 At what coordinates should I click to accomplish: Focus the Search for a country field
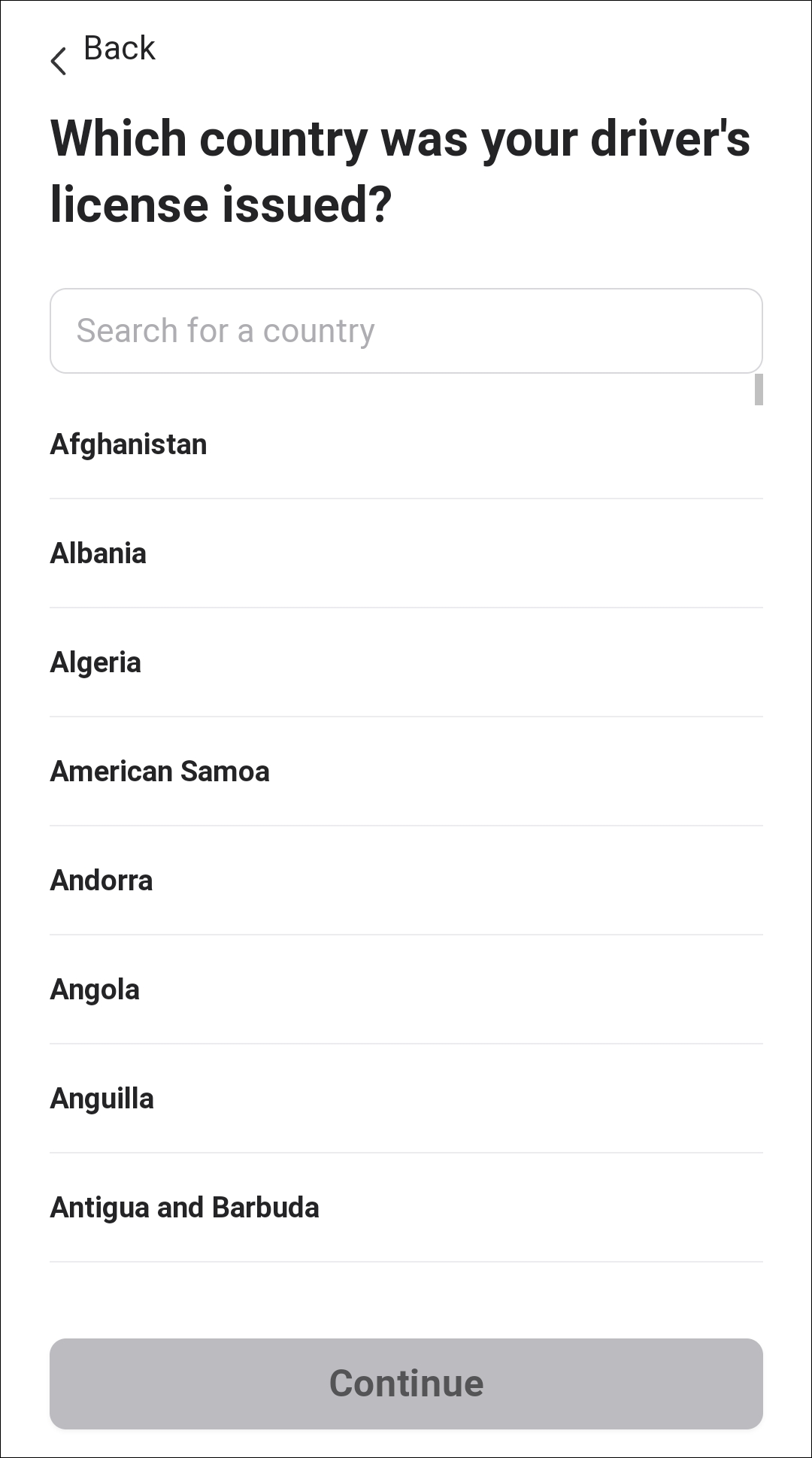[406, 331]
